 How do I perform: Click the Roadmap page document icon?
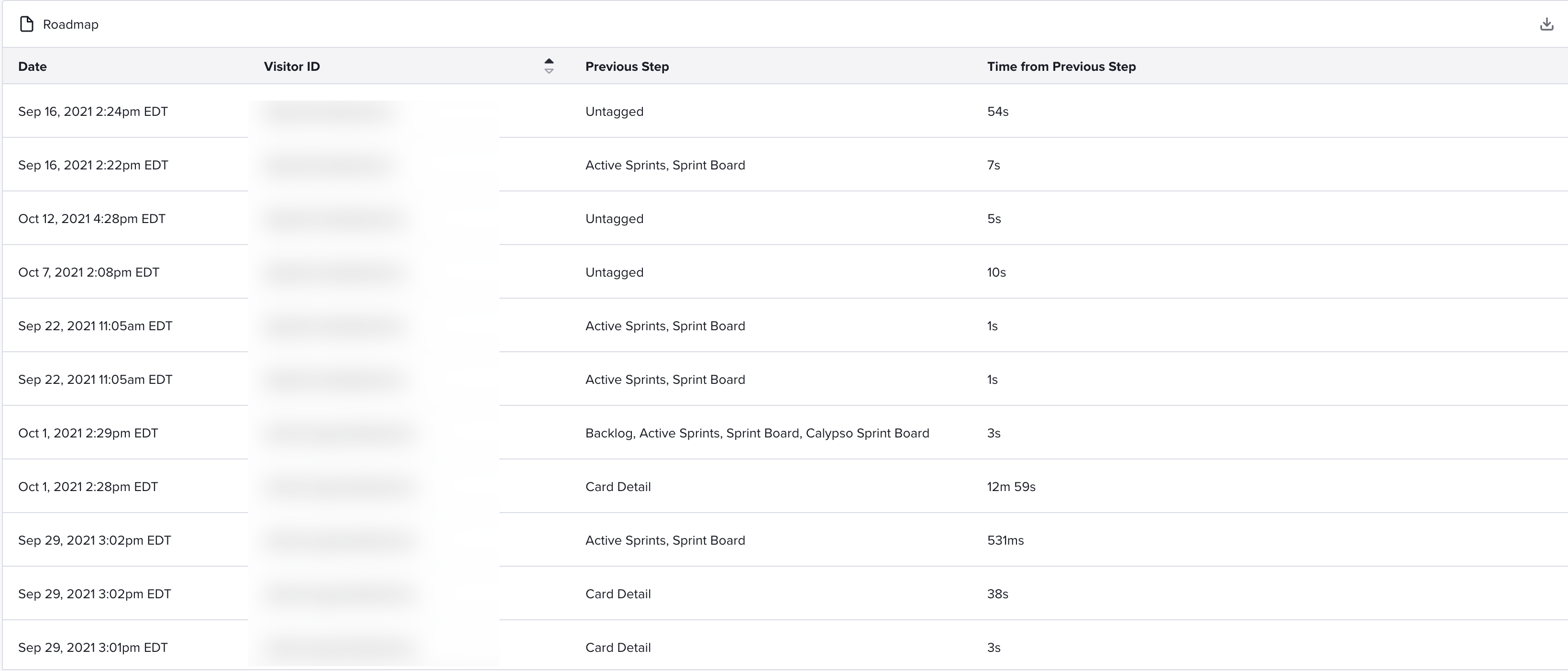(26, 24)
